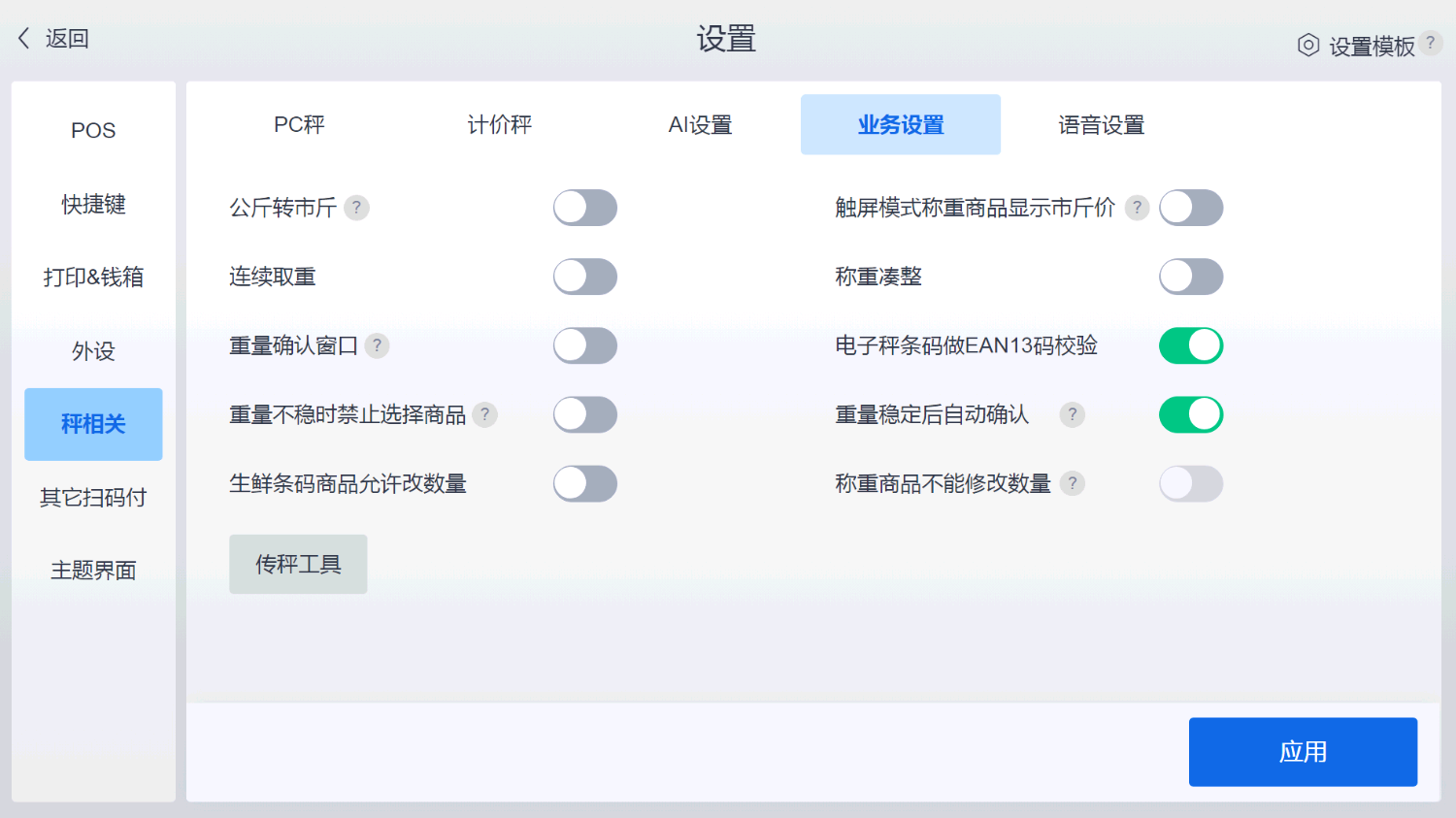Click help icon beside 重量稳定后自动确认
This screenshot has height=818, width=1456.
click(x=1072, y=415)
